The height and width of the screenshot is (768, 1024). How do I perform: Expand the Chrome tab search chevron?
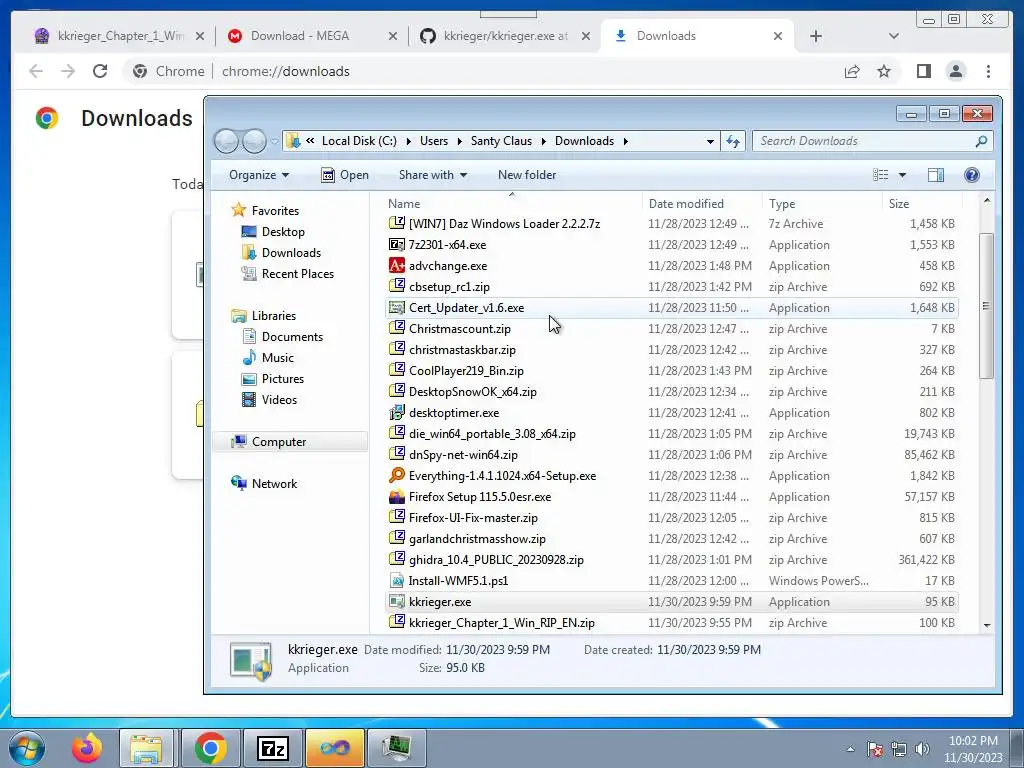coord(893,36)
